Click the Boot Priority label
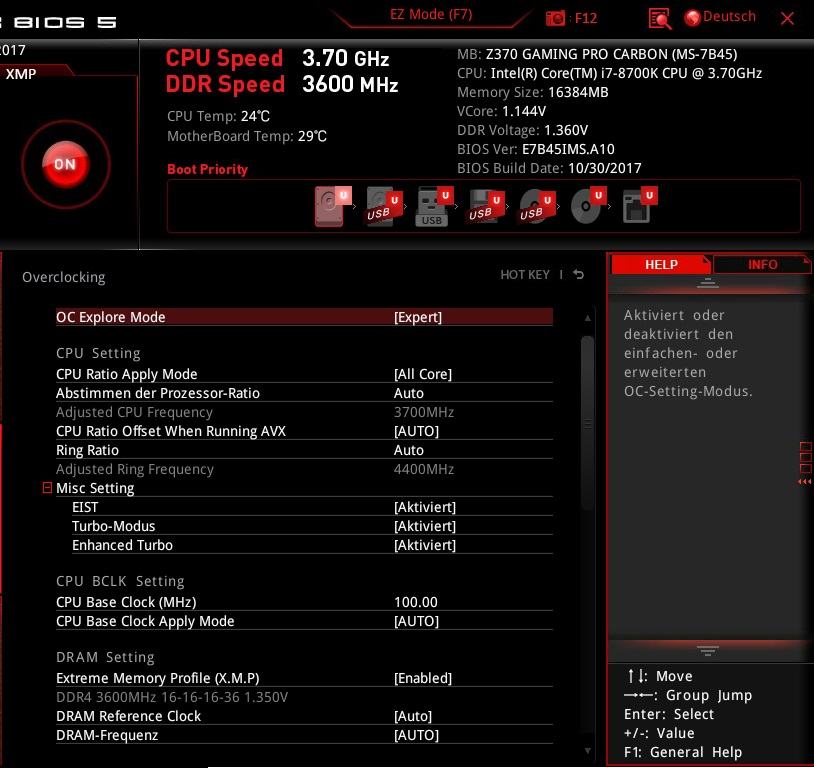Screen dimensions: 814x768 tap(207, 169)
